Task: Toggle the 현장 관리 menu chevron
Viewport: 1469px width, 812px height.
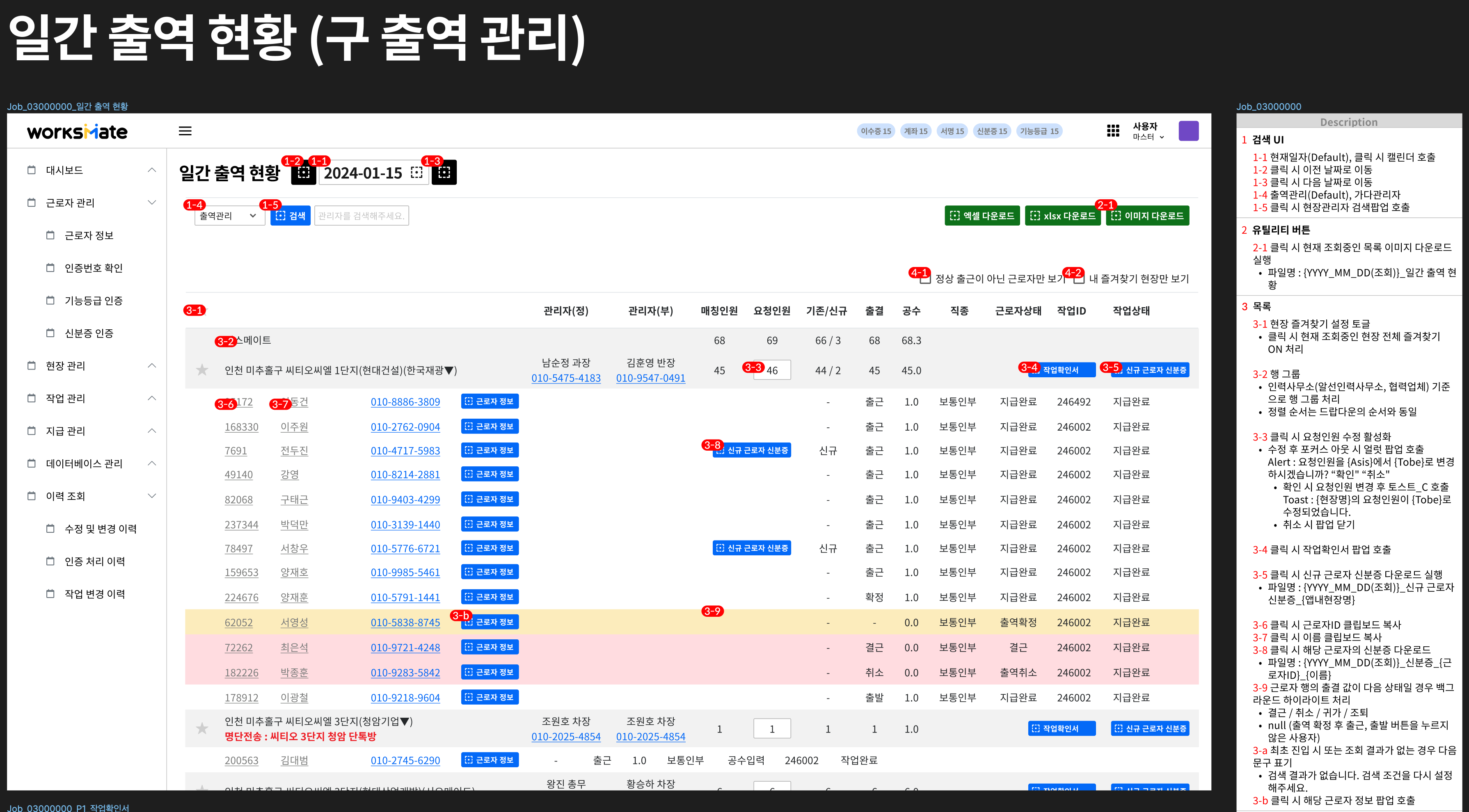Action: [152, 365]
